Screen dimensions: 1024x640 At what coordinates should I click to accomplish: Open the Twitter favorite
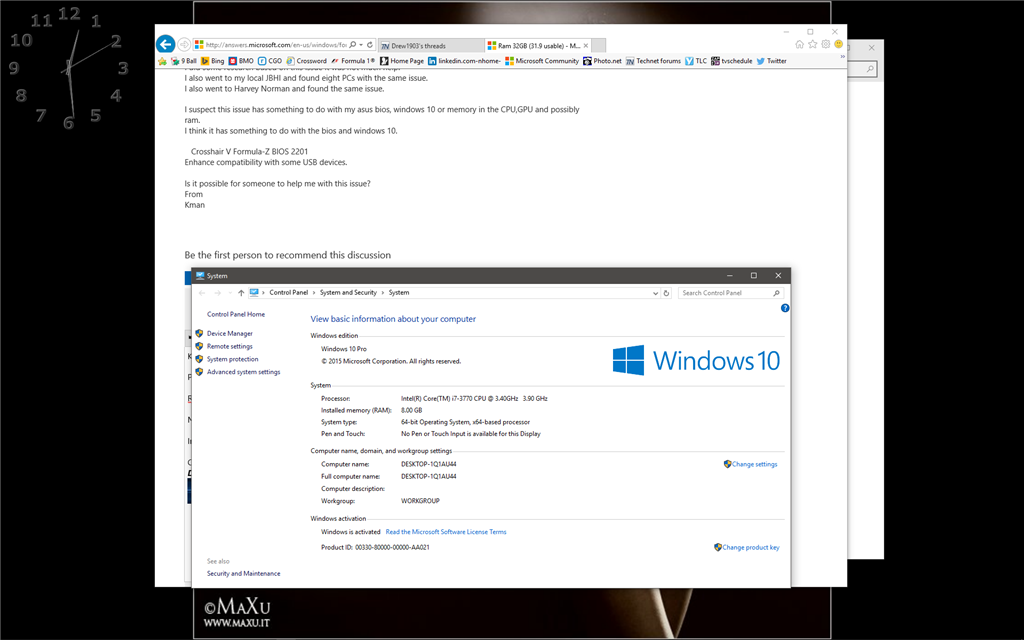771,61
